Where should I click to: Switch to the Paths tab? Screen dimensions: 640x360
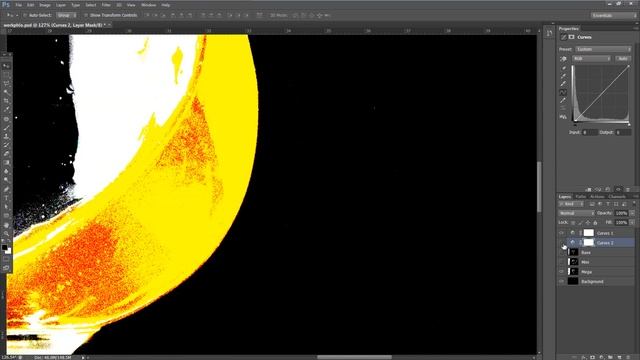coord(580,197)
